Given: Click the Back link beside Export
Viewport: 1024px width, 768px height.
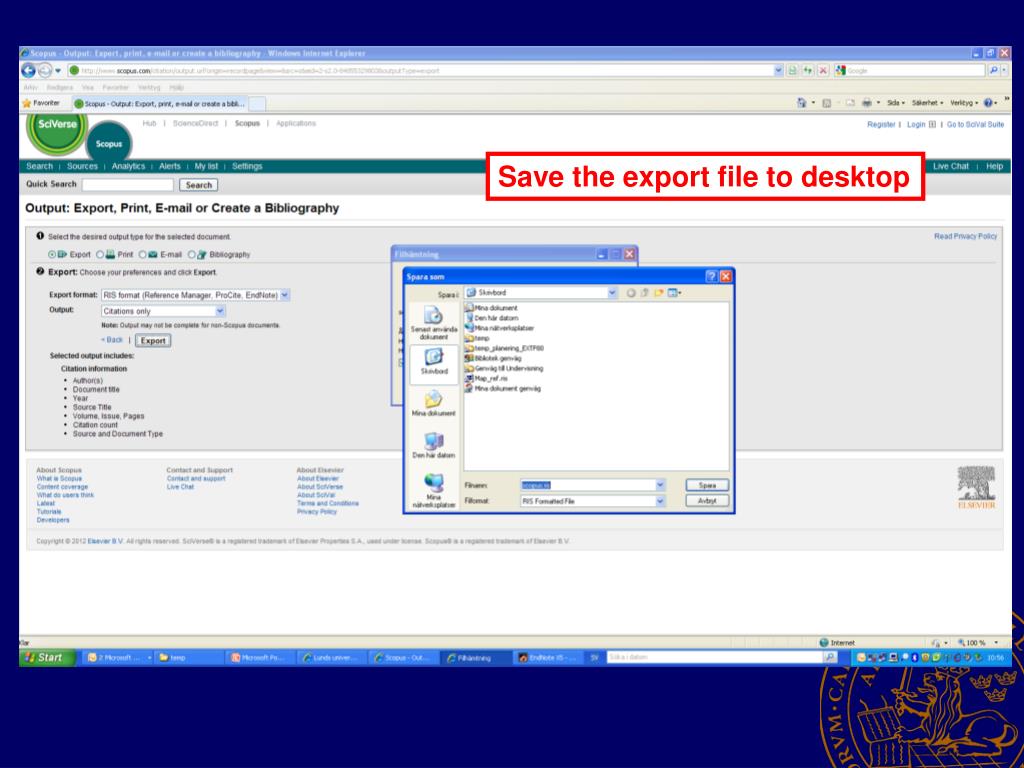Looking at the screenshot, I should (112, 340).
